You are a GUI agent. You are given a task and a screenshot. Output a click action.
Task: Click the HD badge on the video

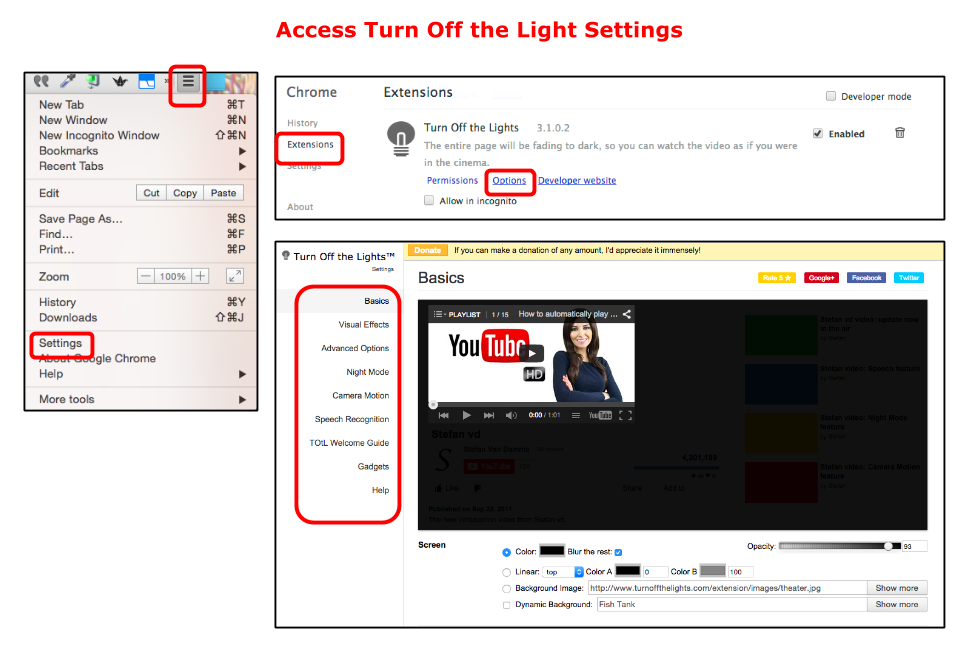point(534,374)
